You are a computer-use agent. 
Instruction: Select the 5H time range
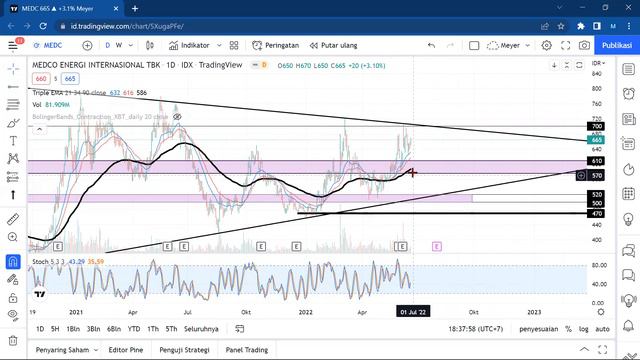tap(55, 329)
